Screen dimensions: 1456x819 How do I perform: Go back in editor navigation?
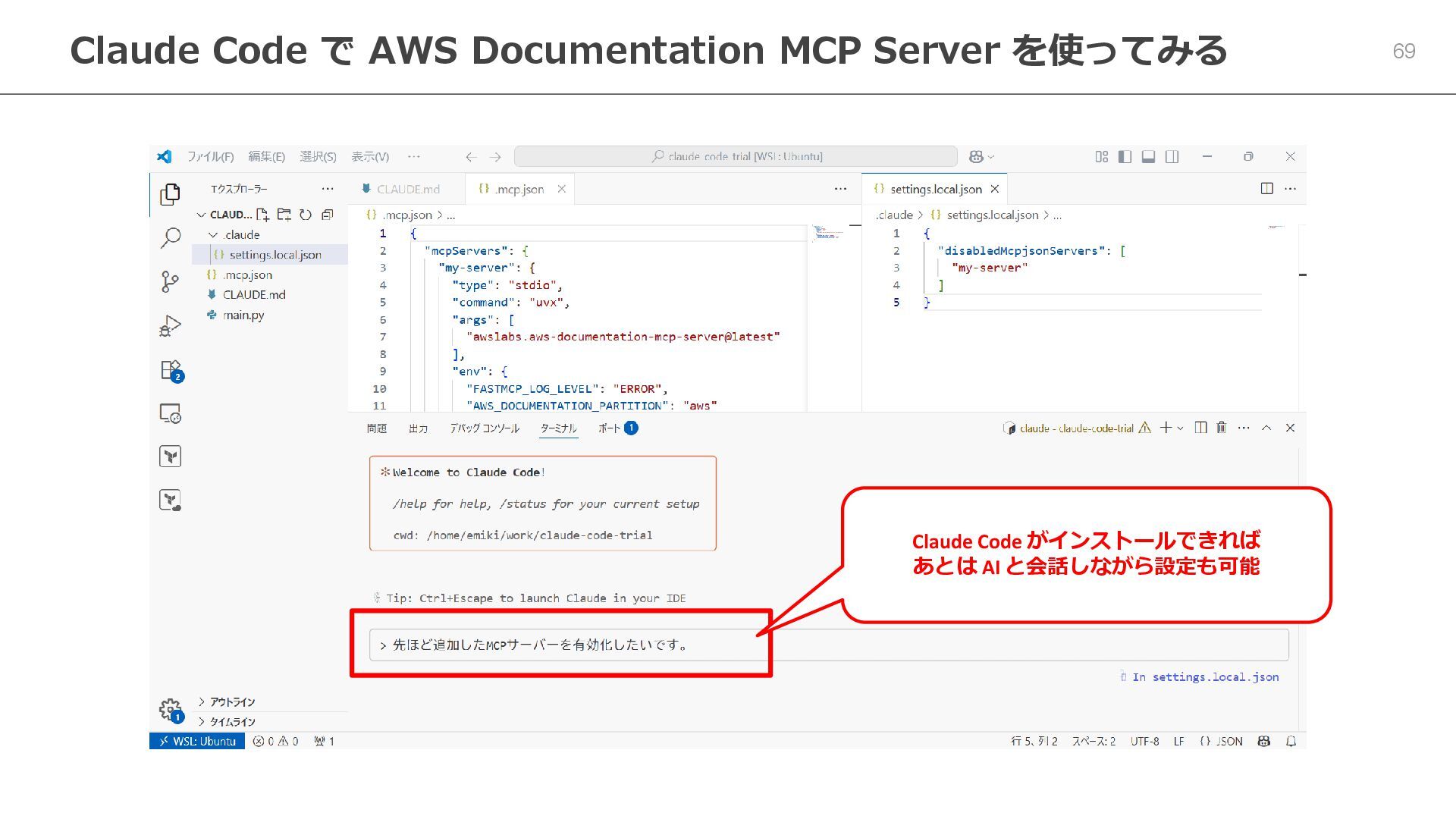pos(471,157)
